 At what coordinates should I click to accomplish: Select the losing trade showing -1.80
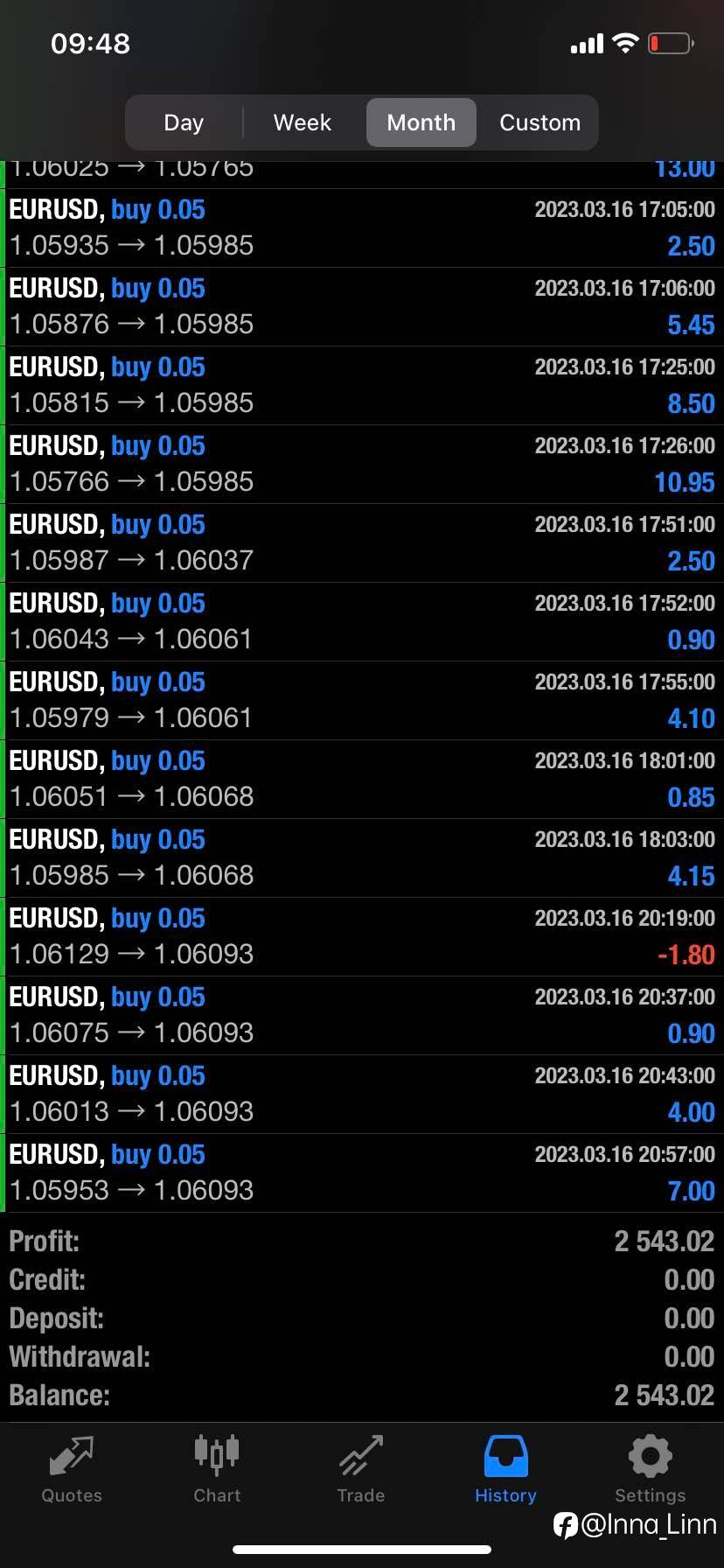tap(362, 936)
